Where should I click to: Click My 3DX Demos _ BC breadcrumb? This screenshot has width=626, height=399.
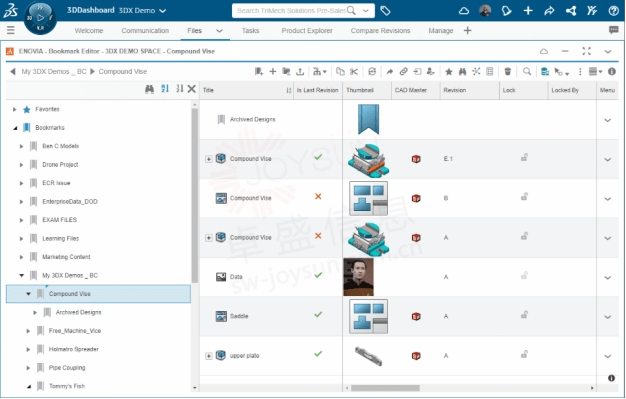point(54,71)
